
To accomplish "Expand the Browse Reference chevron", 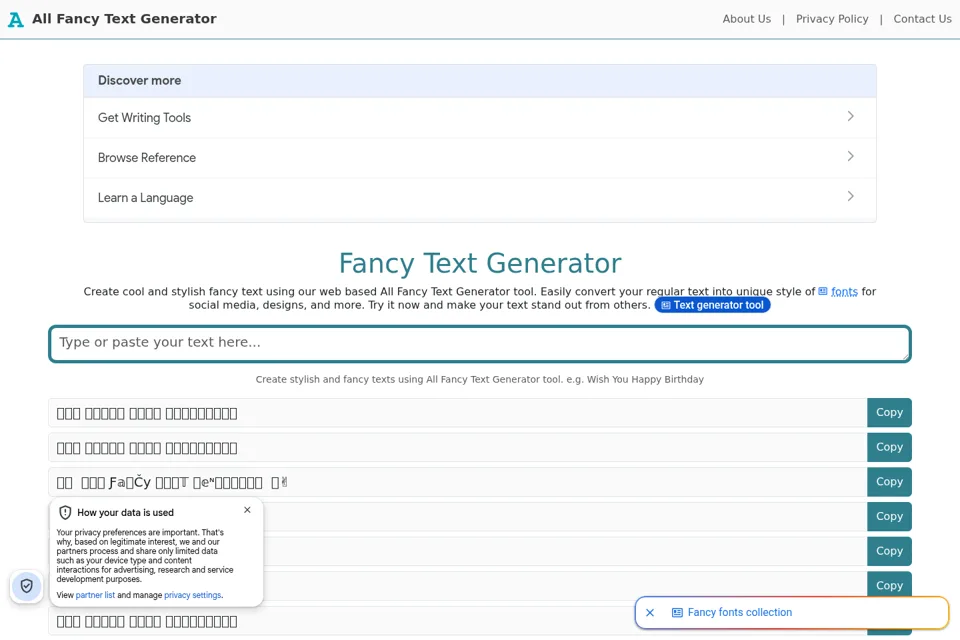I will coord(850,156).
